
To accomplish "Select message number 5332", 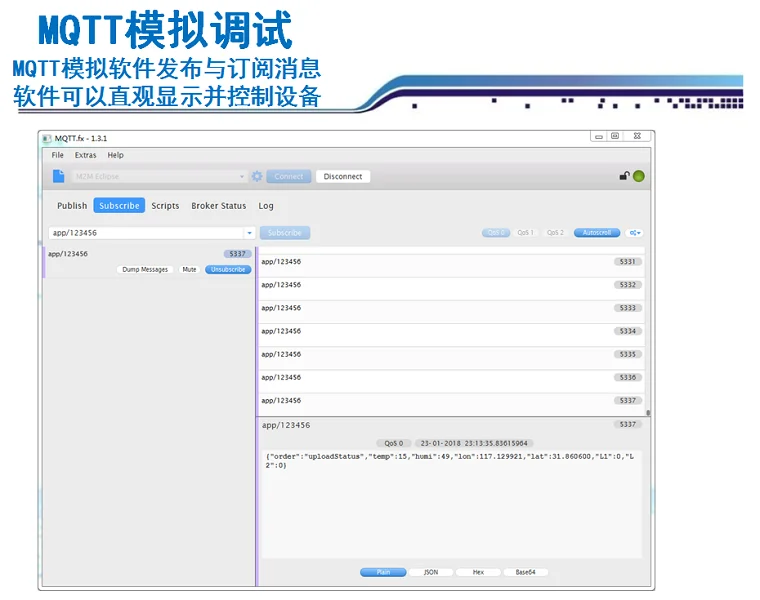I will coord(451,289).
